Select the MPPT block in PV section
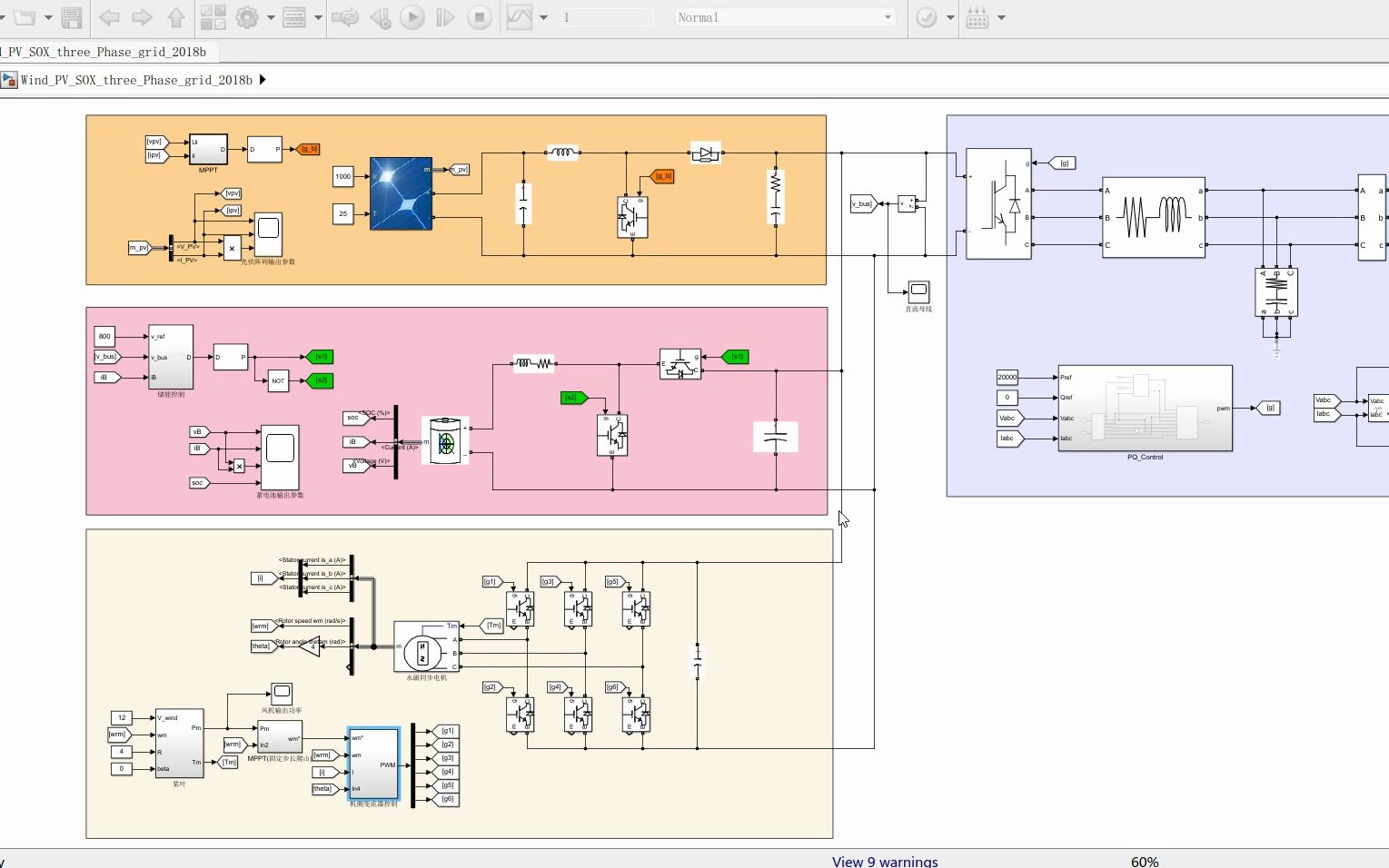 point(208,149)
